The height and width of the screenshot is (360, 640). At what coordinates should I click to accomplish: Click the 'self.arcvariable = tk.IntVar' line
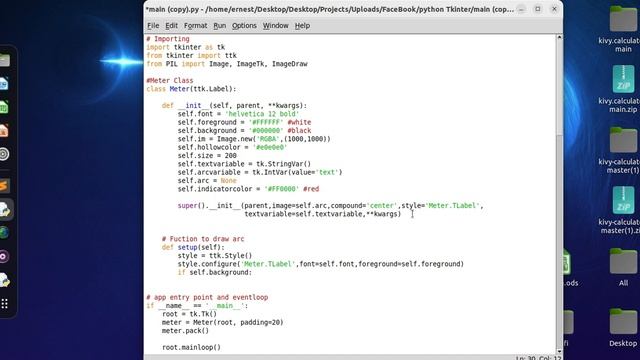[x=260, y=172]
